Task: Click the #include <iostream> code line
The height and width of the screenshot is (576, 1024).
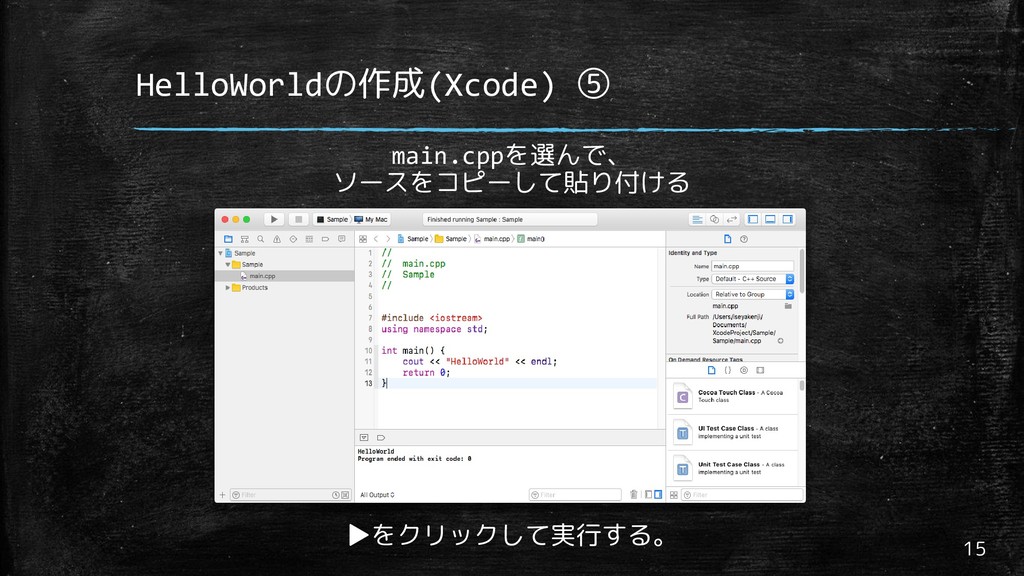Action: pyautogui.click(x=432, y=318)
